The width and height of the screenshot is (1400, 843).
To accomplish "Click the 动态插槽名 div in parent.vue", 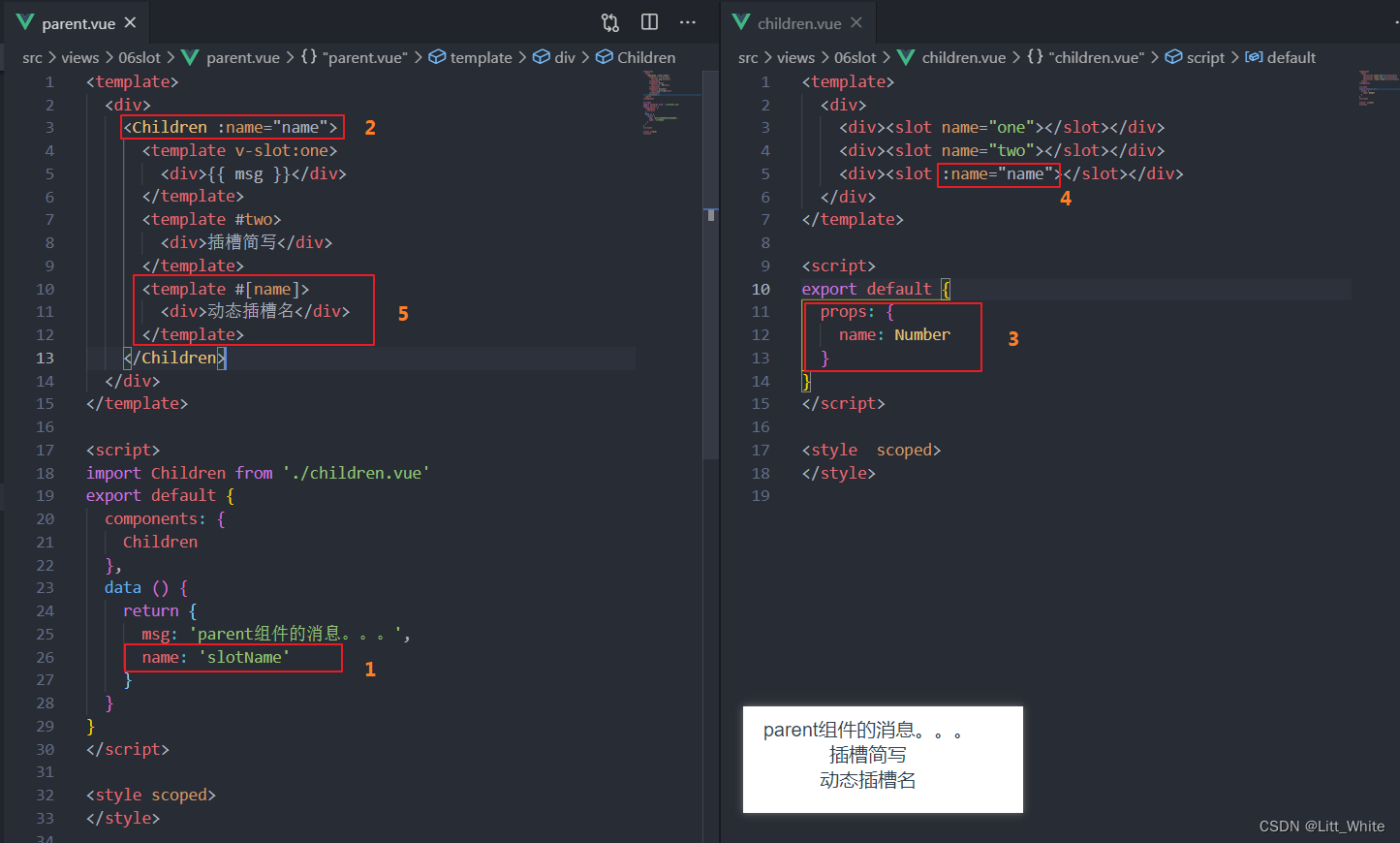I will (x=256, y=311).
